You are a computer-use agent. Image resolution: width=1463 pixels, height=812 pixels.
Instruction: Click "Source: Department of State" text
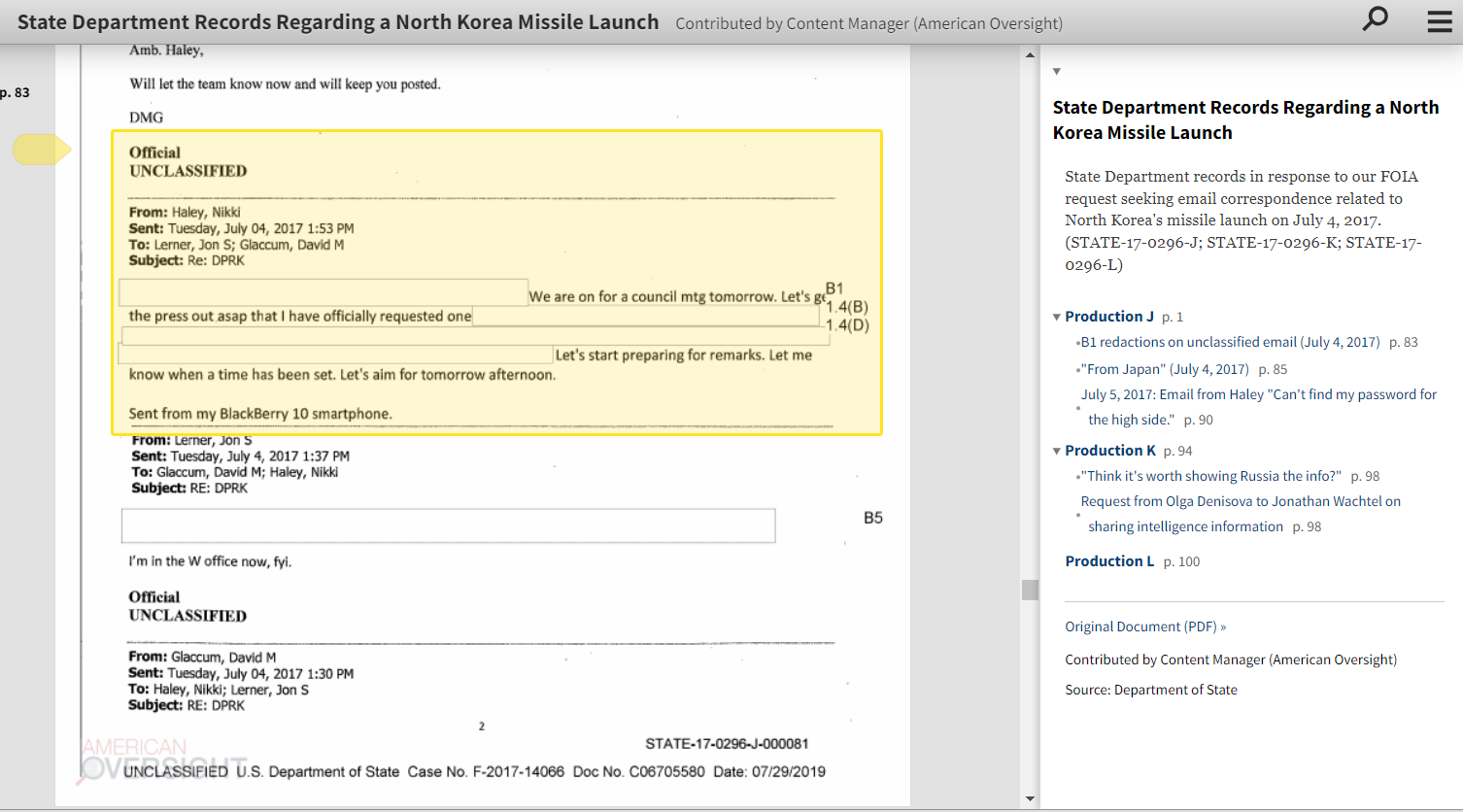[x=1151, y=690]
